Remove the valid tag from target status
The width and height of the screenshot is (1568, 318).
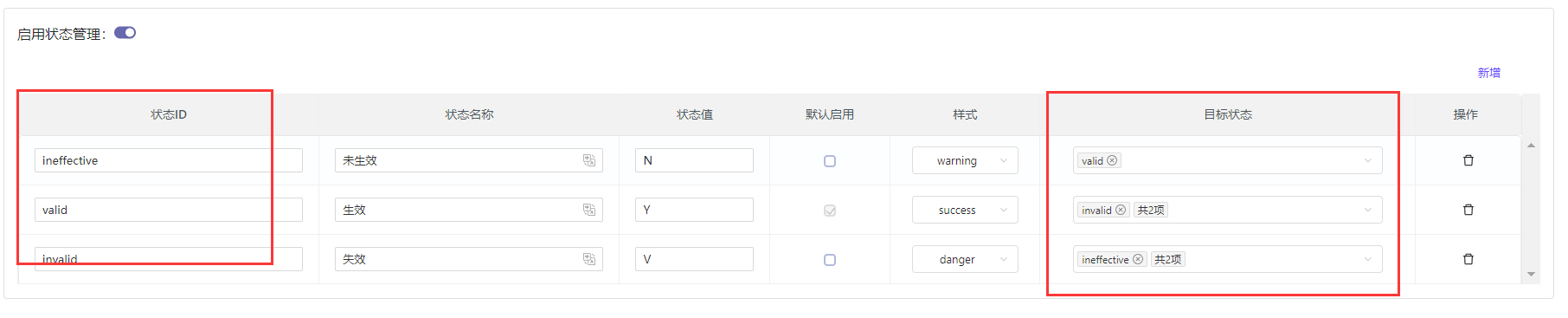(x=1112, y=160)
